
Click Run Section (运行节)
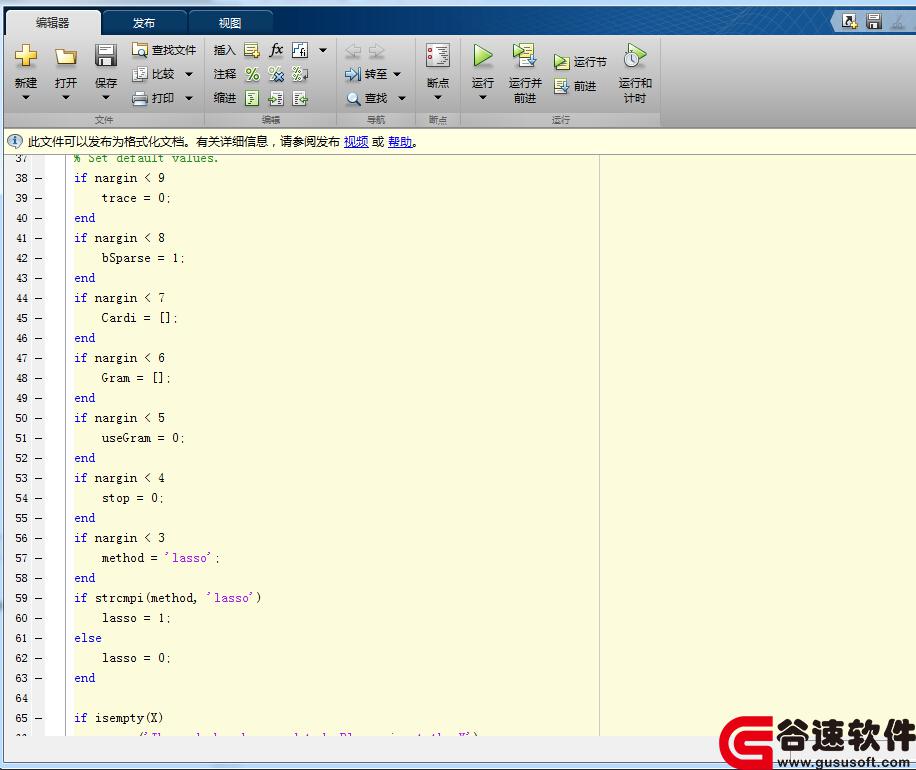pos(580,62)
